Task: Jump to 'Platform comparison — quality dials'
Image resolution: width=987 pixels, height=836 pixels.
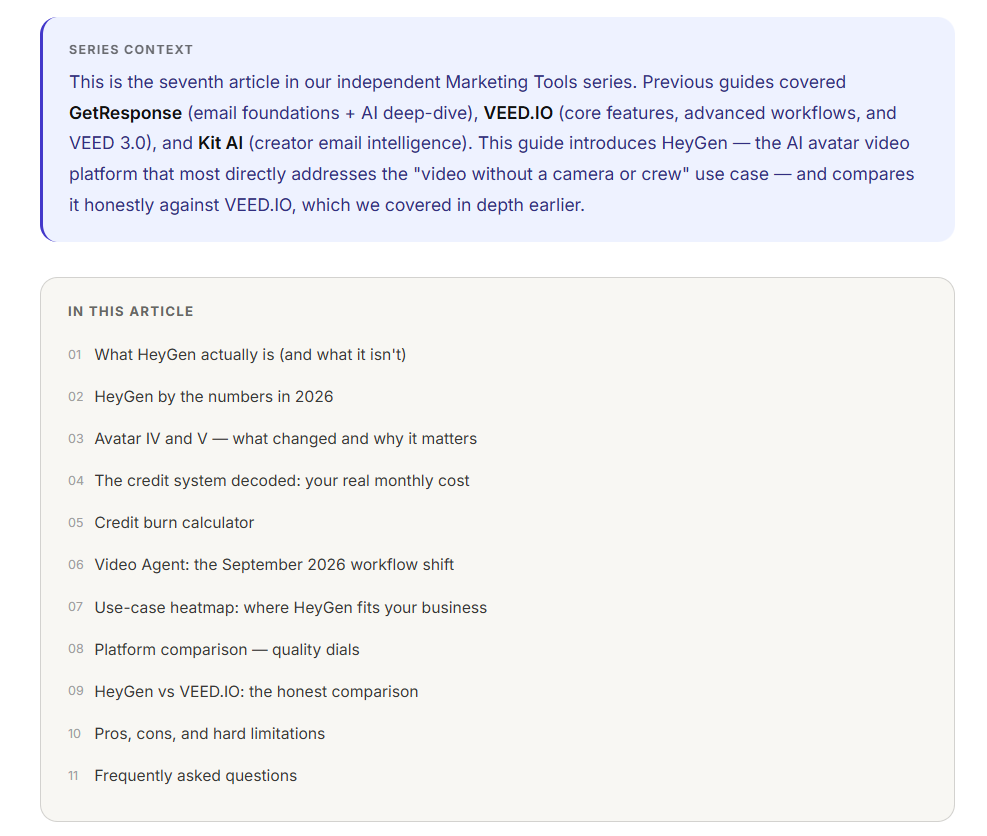Action: 227,650
